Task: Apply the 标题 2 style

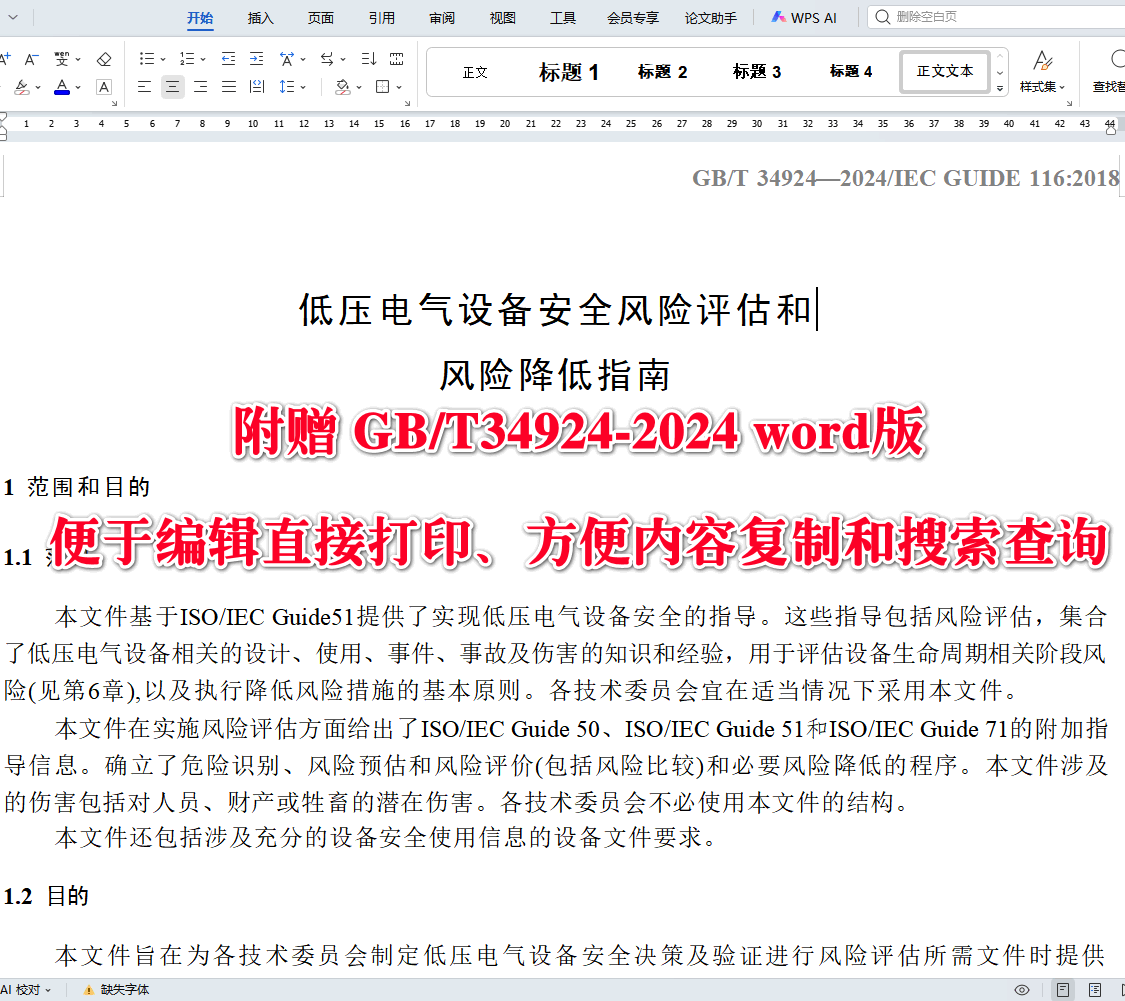Action: [662, 72]
